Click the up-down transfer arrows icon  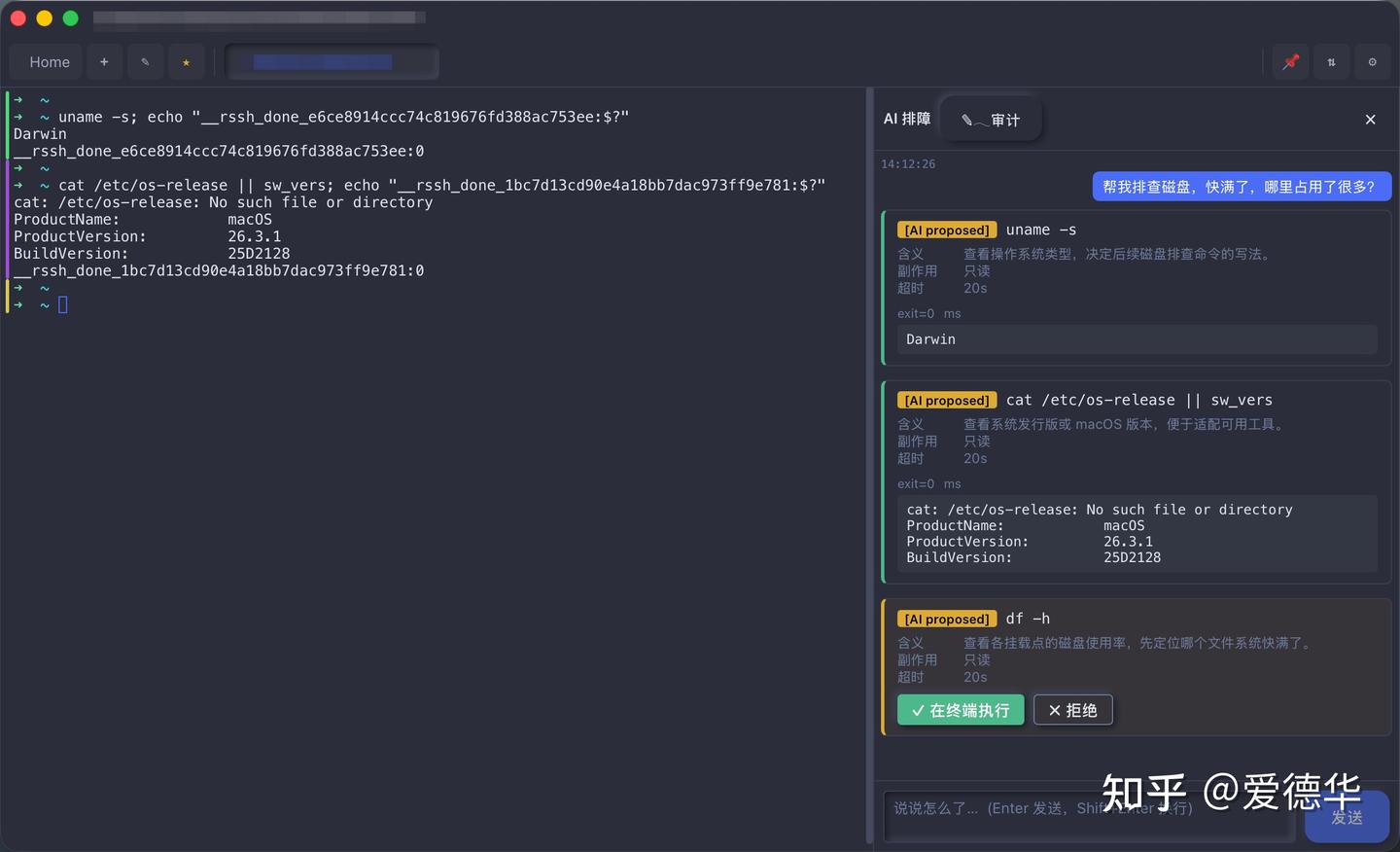coord(1332,62)
